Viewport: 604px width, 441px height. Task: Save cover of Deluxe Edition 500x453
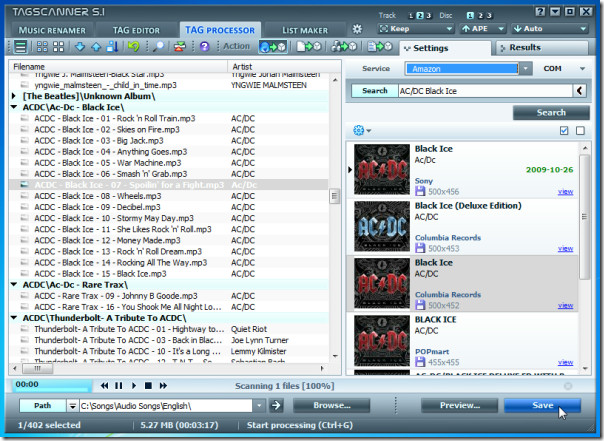point(420,248)
